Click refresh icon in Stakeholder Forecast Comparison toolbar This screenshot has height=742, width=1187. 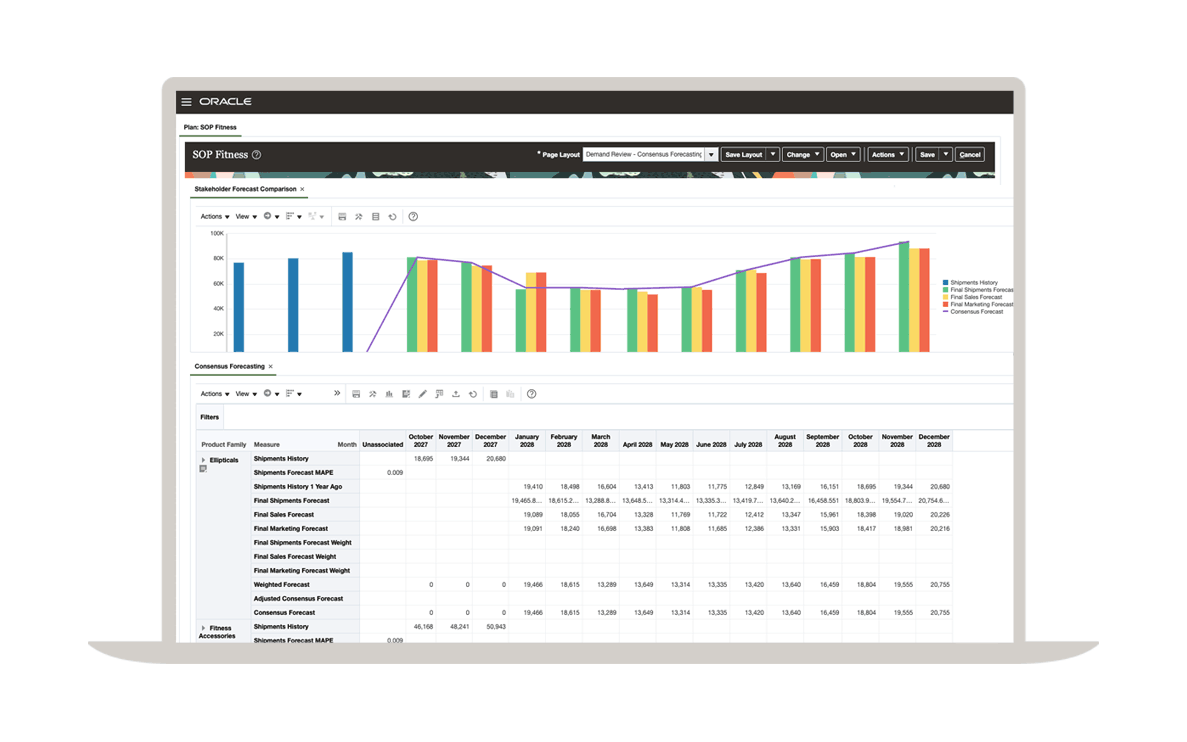click(x=392, y=217)
